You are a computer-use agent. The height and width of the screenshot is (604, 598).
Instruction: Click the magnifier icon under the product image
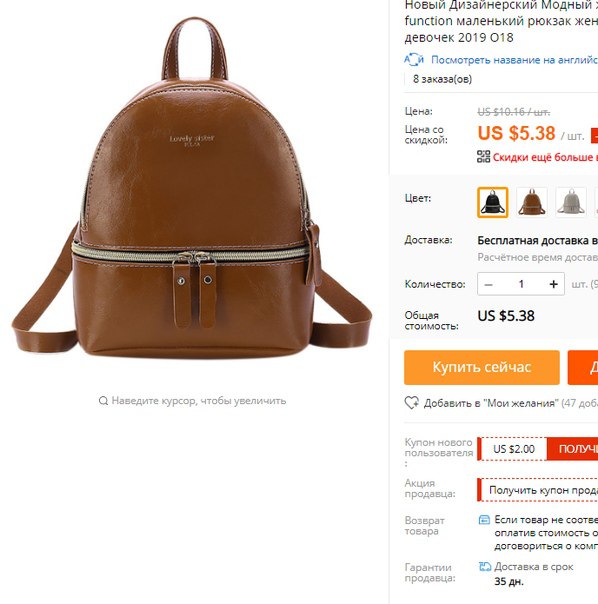point(103,401)
